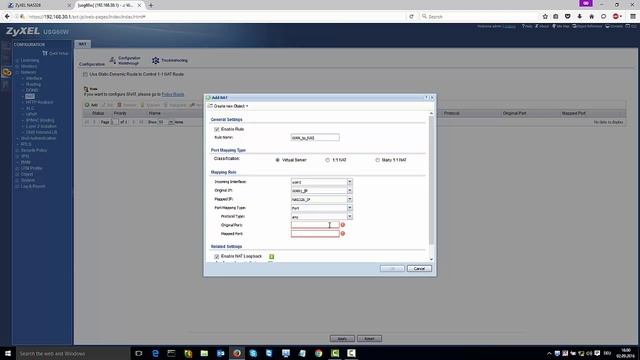Open Web Authentication in sidebar
This screenshot has width=640, height=360.
pyautogui.click(x=38, y=138)
